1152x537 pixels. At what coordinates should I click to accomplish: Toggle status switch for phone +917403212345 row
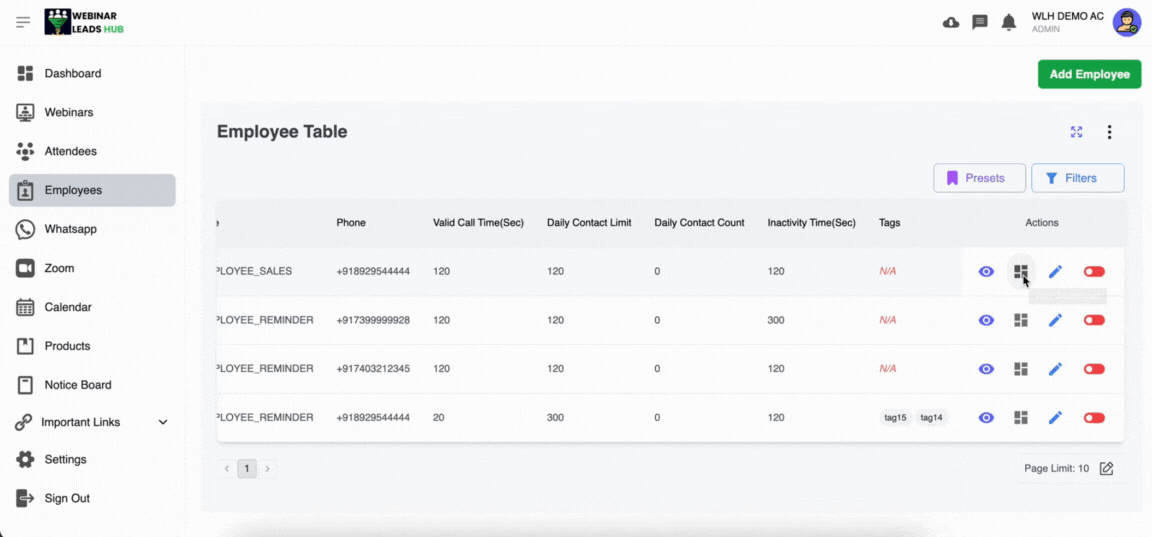(x=1094, y=369)
